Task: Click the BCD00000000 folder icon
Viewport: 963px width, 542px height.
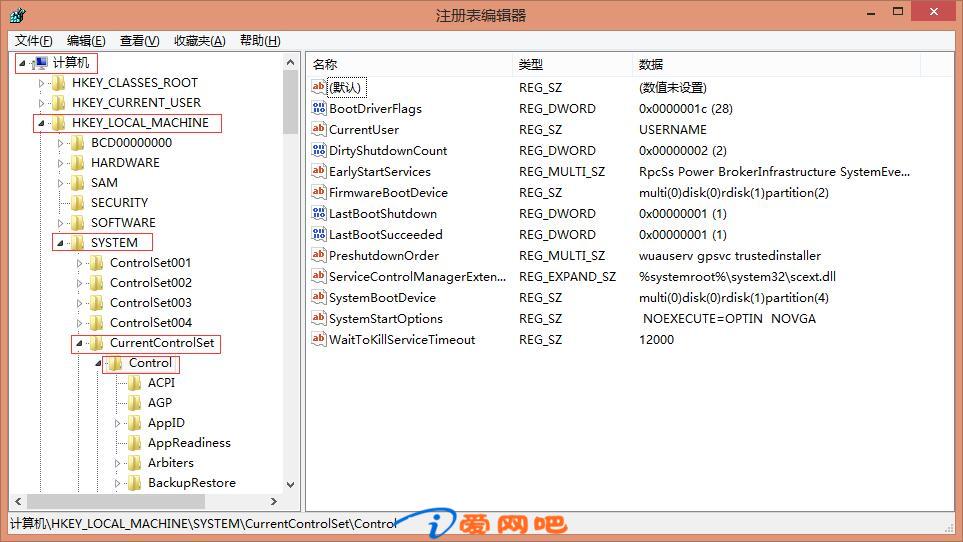Action: coord(78,142)
